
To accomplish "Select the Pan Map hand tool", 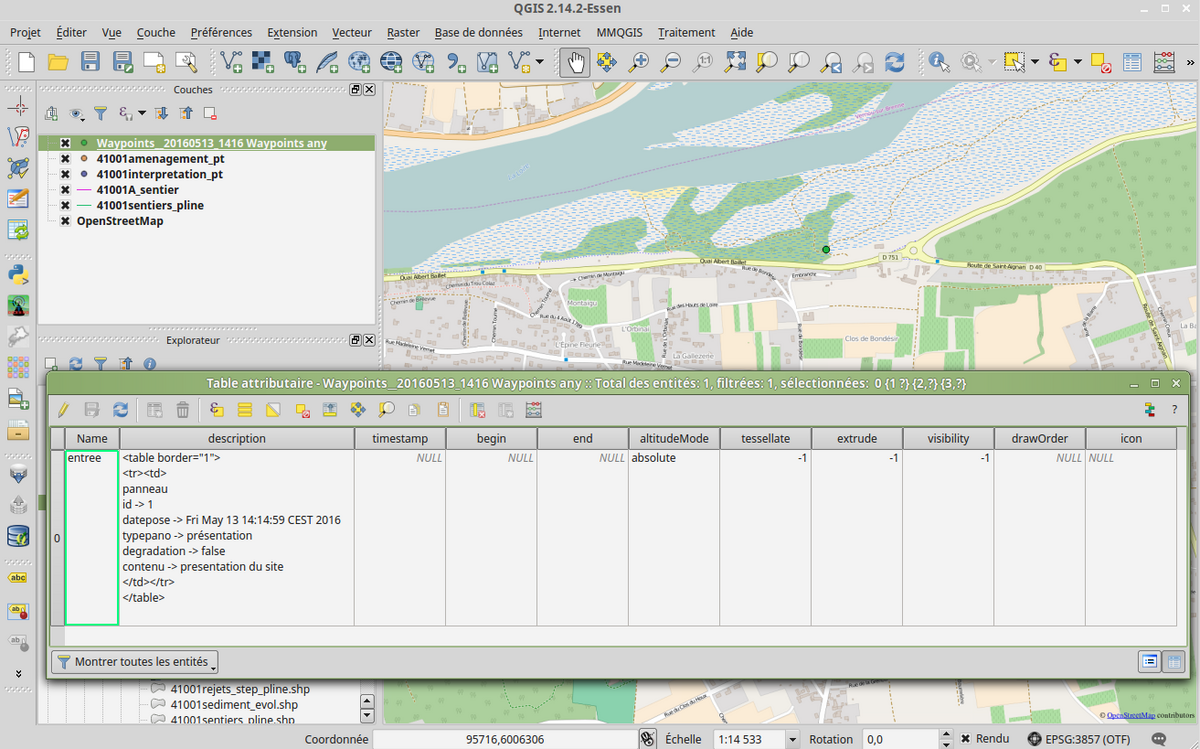I will click(574, 62).
